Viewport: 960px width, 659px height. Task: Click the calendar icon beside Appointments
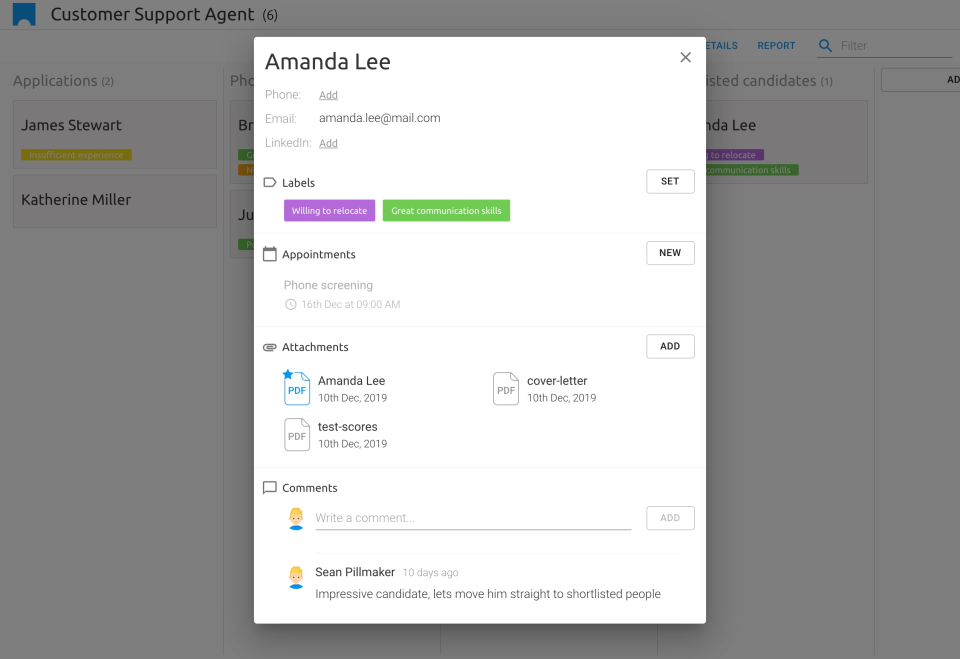click(x=270, y=255)
